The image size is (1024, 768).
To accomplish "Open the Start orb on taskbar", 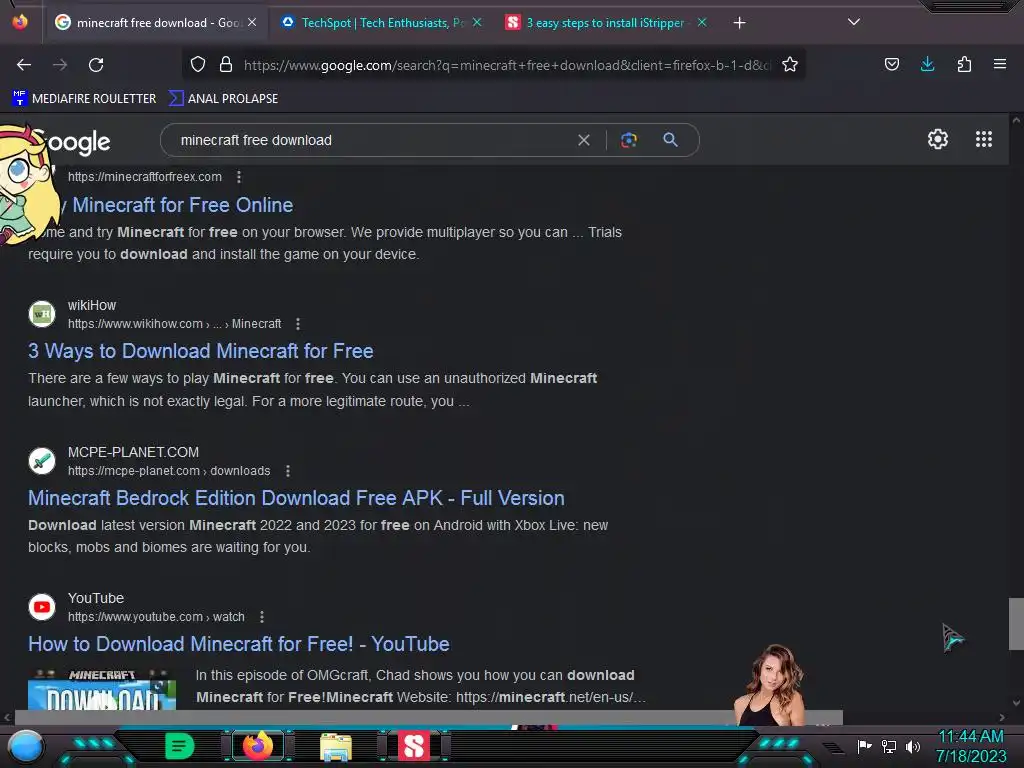I will [26, 746].
